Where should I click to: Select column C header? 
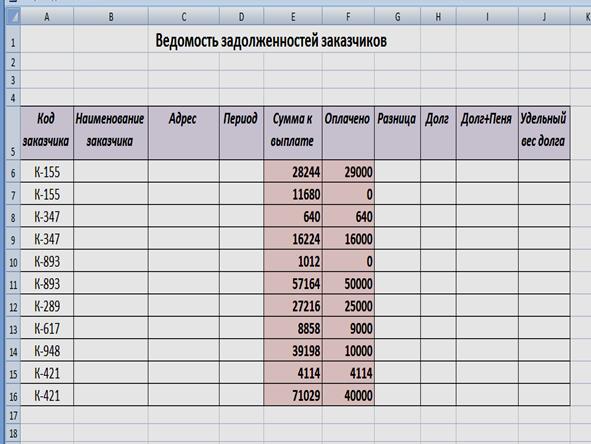pyautogui.click(x=184, y=17)
